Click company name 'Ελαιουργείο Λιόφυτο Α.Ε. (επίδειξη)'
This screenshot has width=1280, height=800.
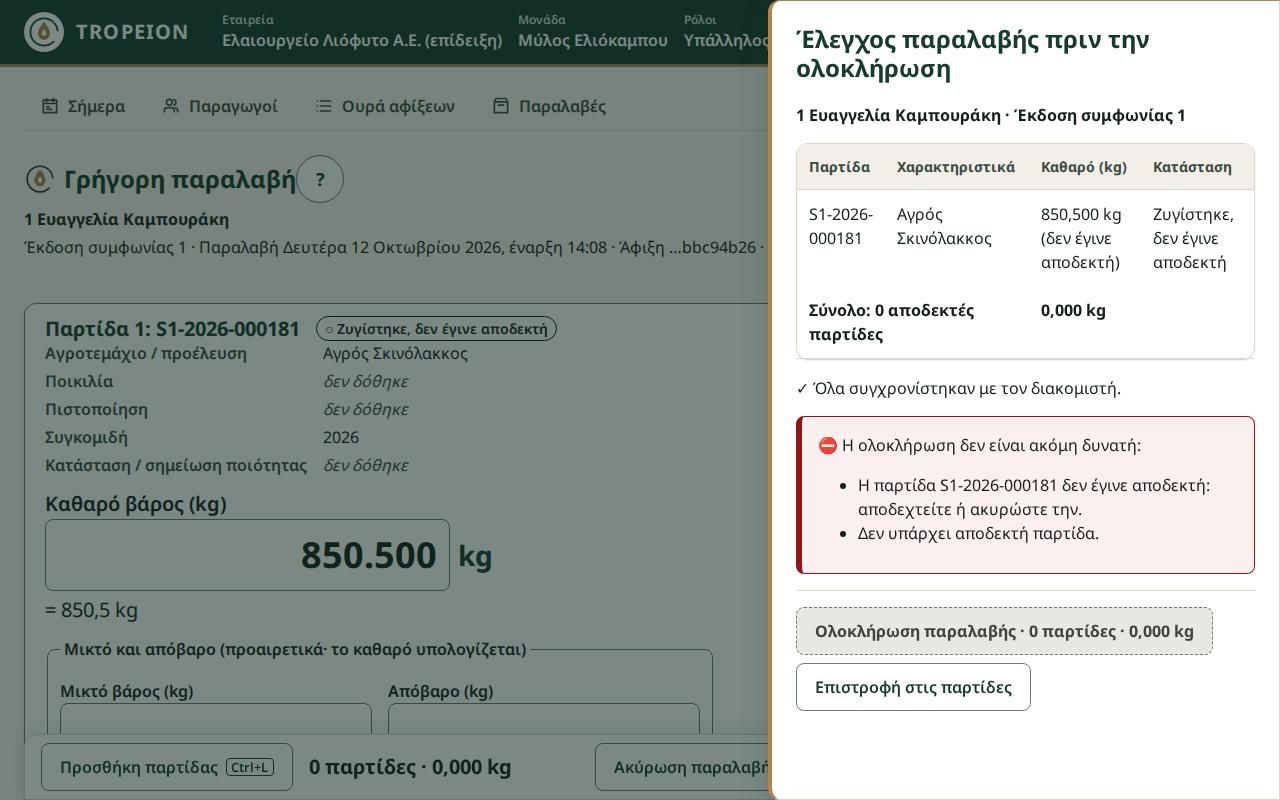tap(362, 40)
